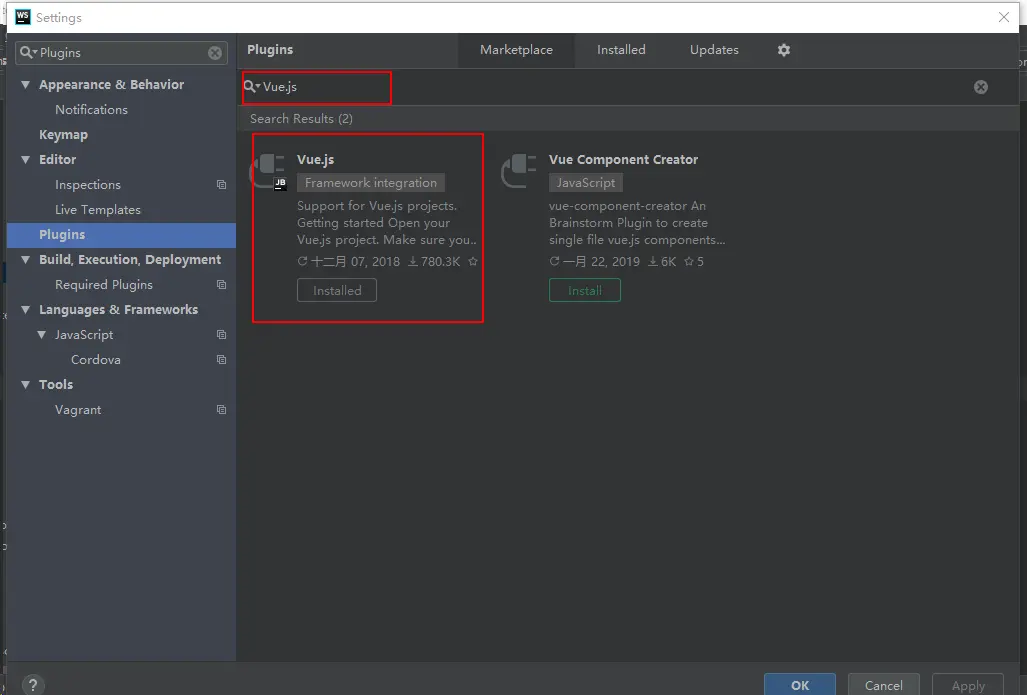Image resolution: width=1027 pixels, height=695 pixels.
Task: Collapse the Build, Execution, Deployment section
Action: (x=26, y=260)
